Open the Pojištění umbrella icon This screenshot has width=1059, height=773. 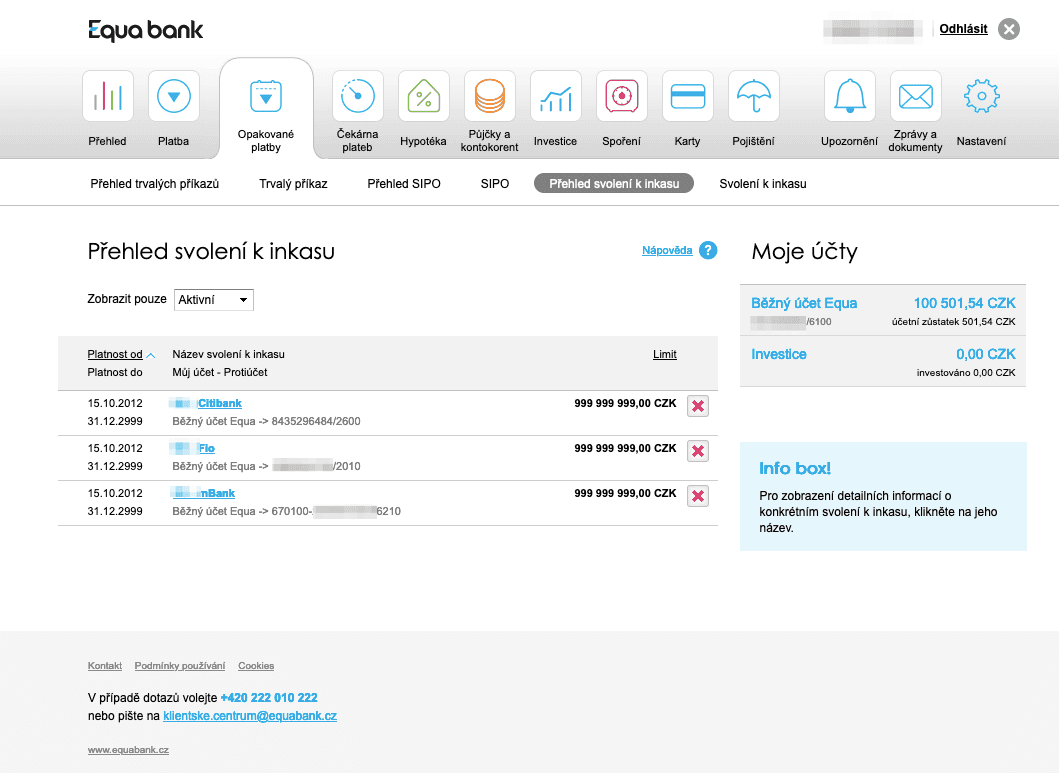click(754, 96)
